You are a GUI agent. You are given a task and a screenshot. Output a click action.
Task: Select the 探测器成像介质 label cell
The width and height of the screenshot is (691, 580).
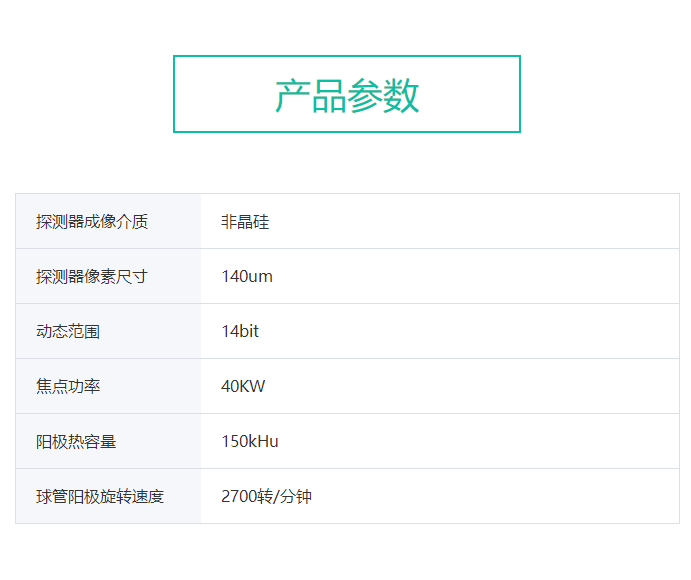[x=108, y=221]
